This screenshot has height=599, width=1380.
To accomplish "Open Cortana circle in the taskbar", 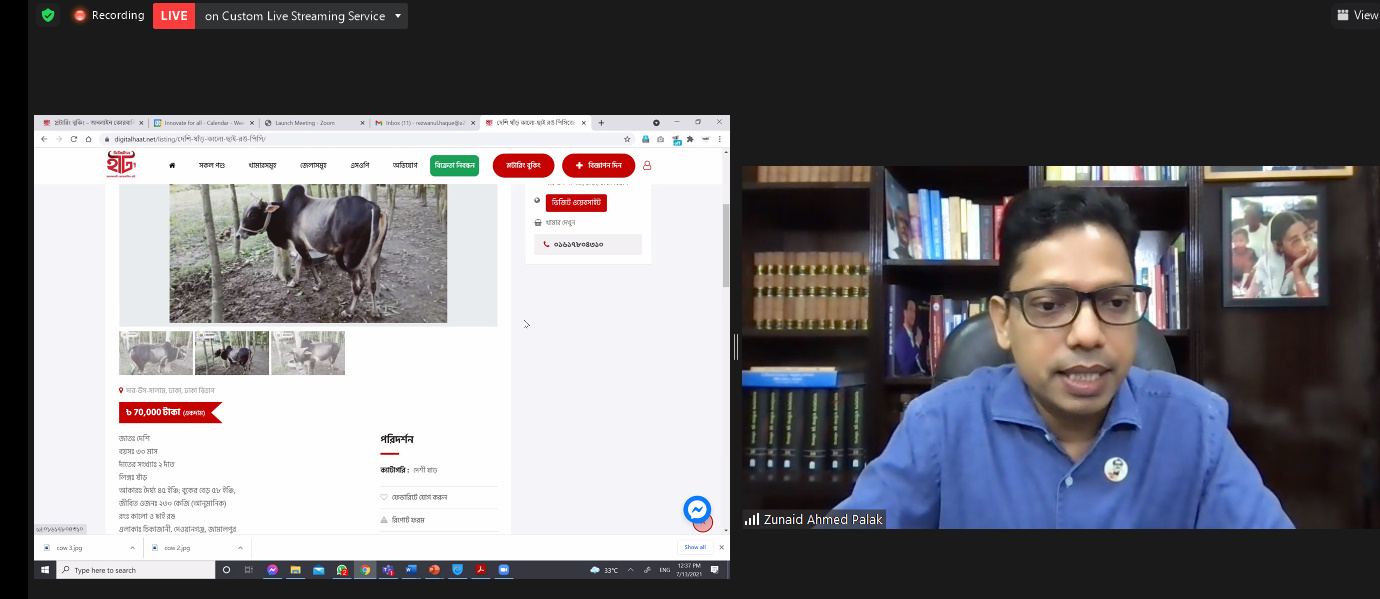I will pyautogui.click(x=226, y=570).
